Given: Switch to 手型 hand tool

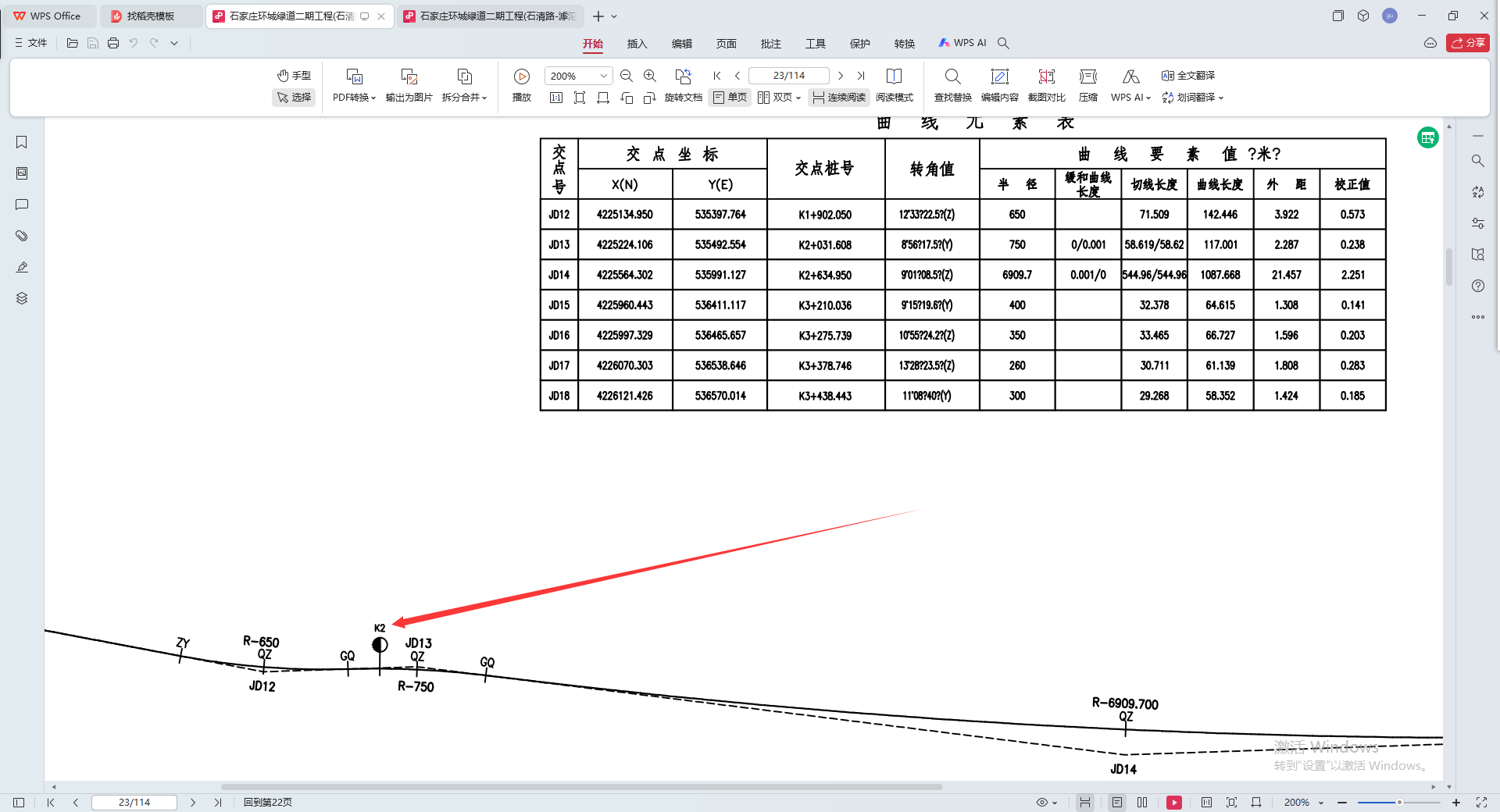Looking at the screenshot, I should coord(294,76).
